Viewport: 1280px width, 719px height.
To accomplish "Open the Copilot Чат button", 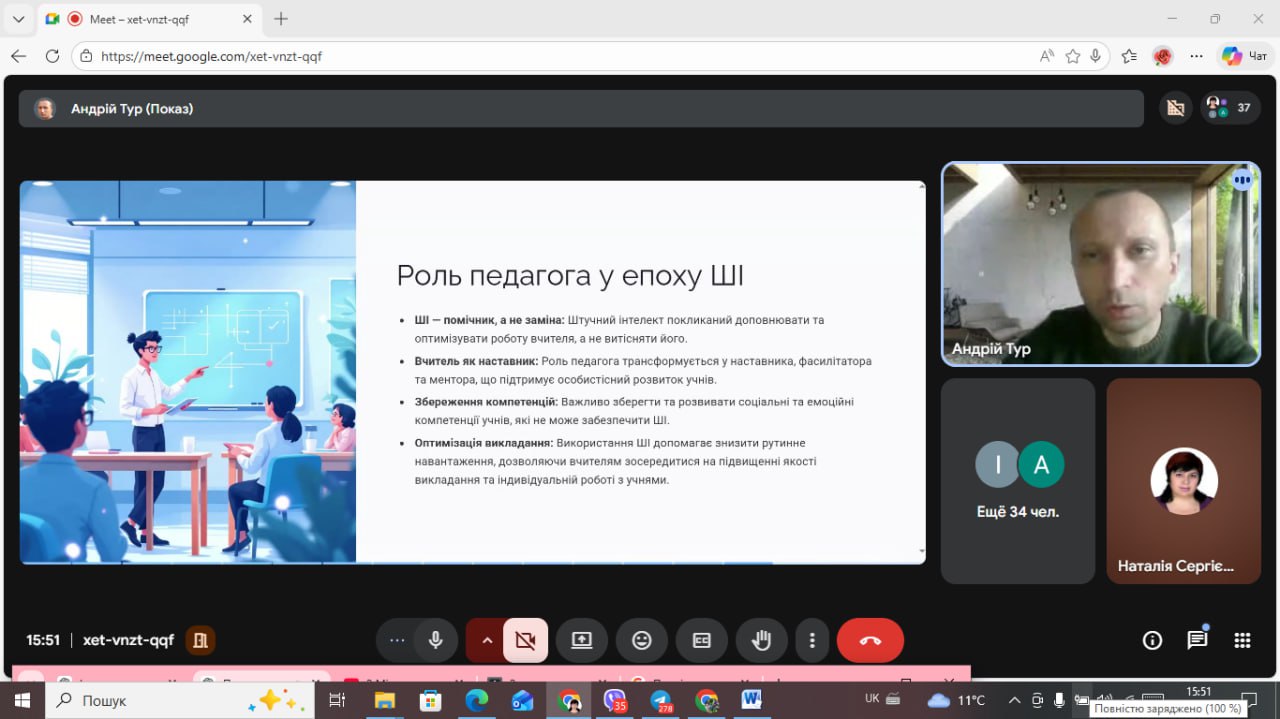I will (1245, 56).
